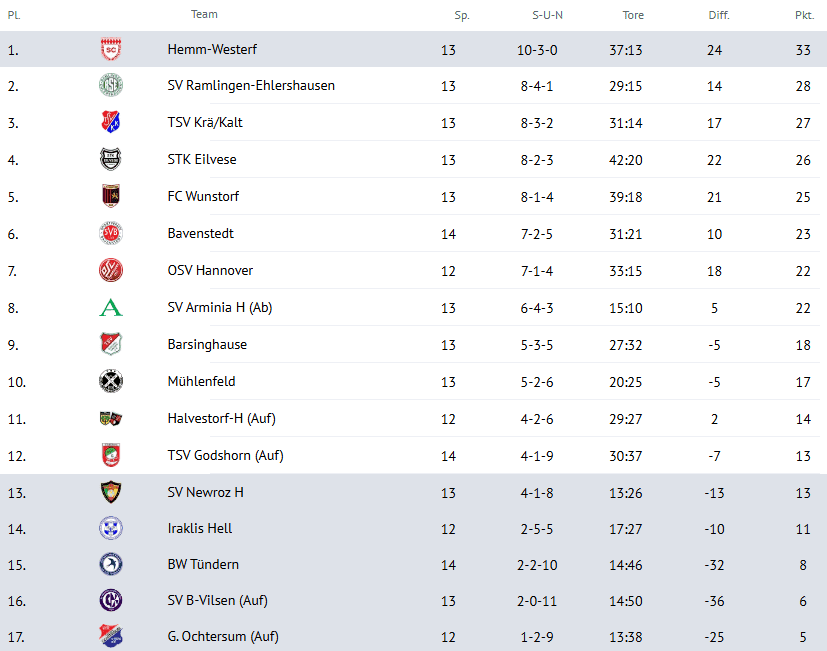Click the TSV Krä/Kalt team crest
This screenshot has width=827, height=651.
point(111,123)
